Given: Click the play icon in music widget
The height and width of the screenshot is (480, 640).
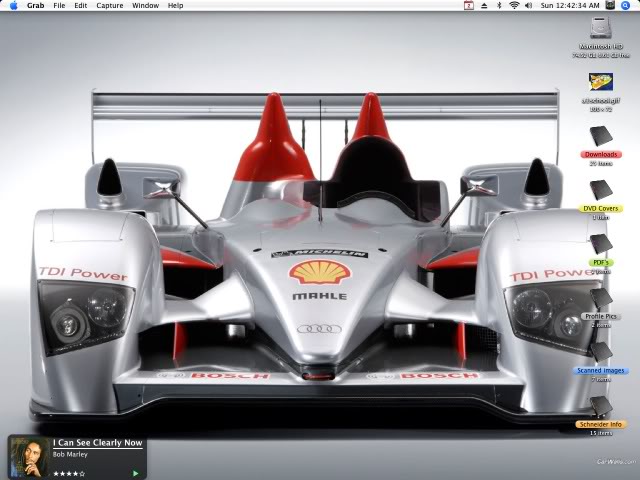Looking at the screenshot, I should (x=136, y=473).
